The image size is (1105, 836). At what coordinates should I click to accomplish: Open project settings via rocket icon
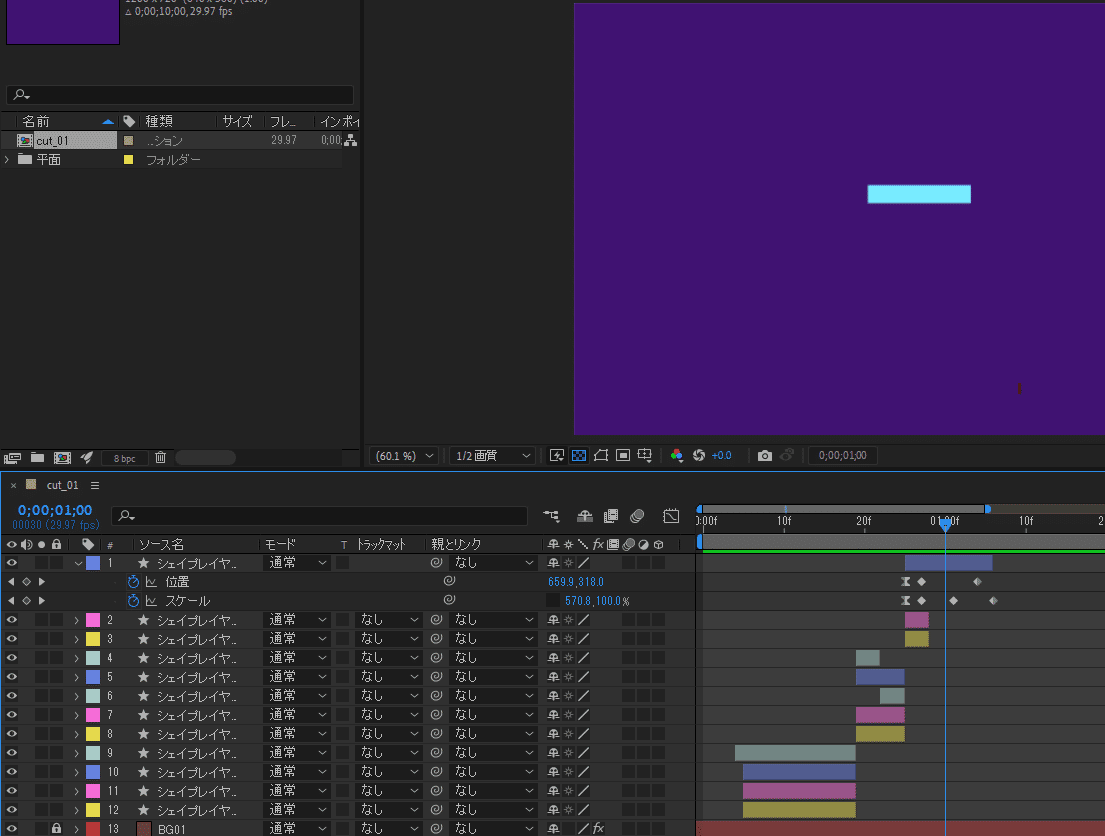87,457
